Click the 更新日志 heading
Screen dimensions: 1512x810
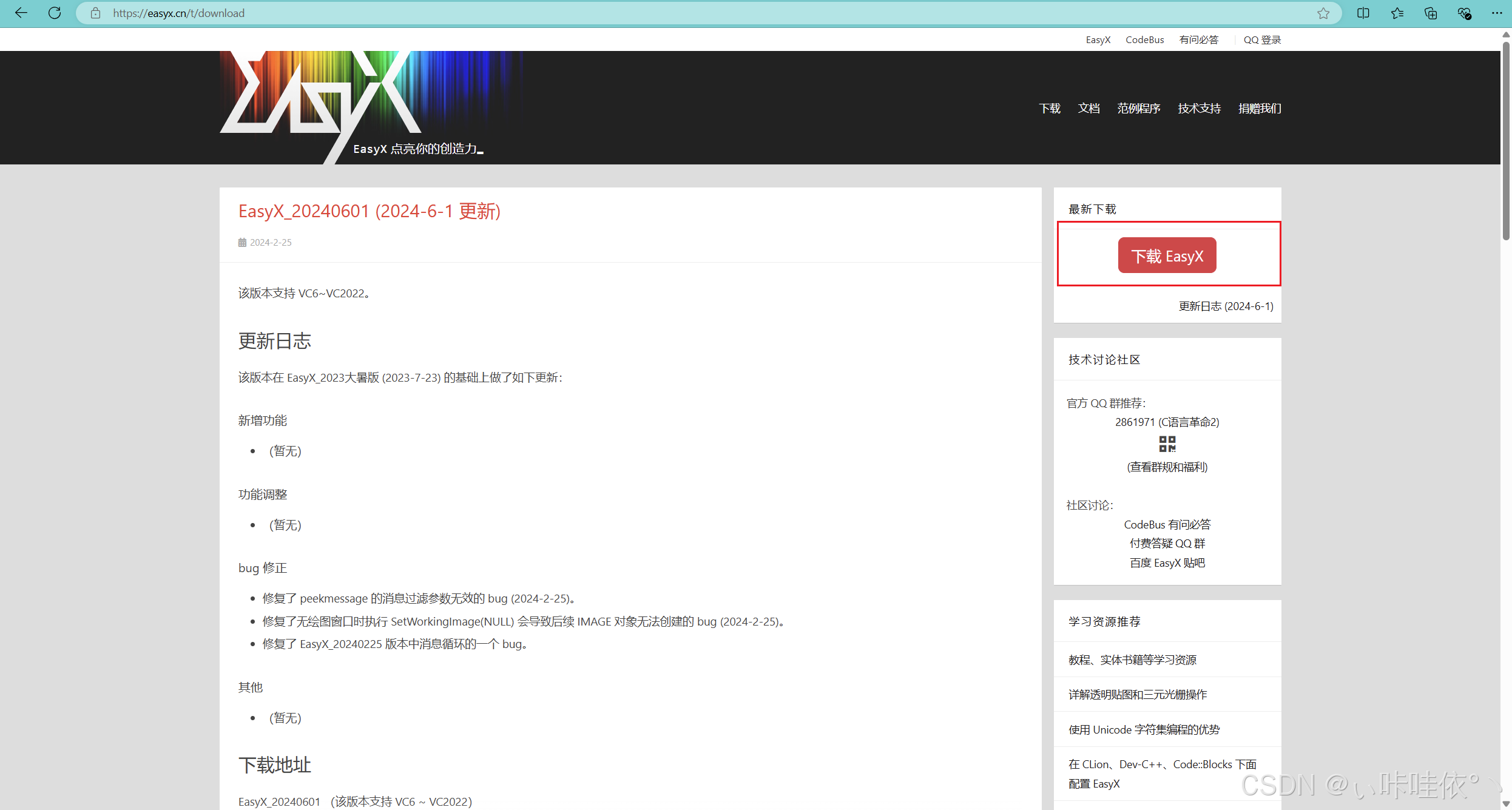275,341
